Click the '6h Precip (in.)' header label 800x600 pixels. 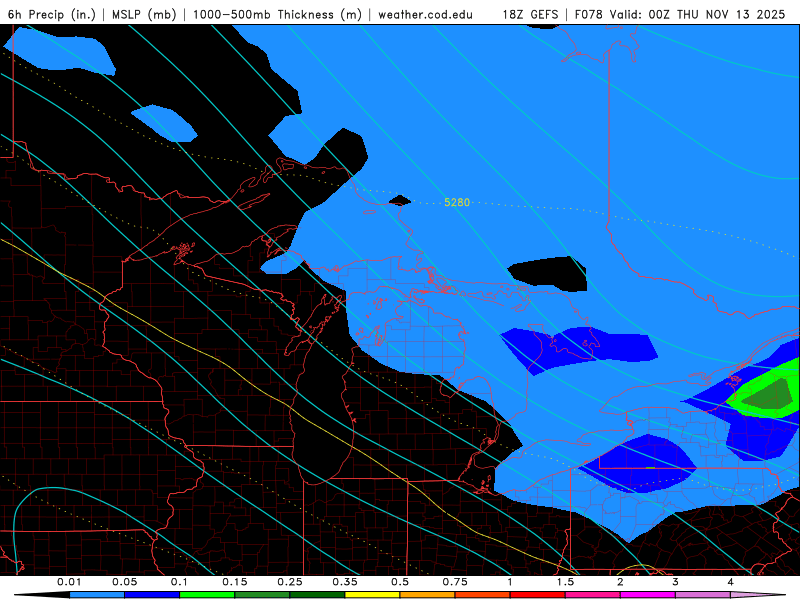pos(52,14)
